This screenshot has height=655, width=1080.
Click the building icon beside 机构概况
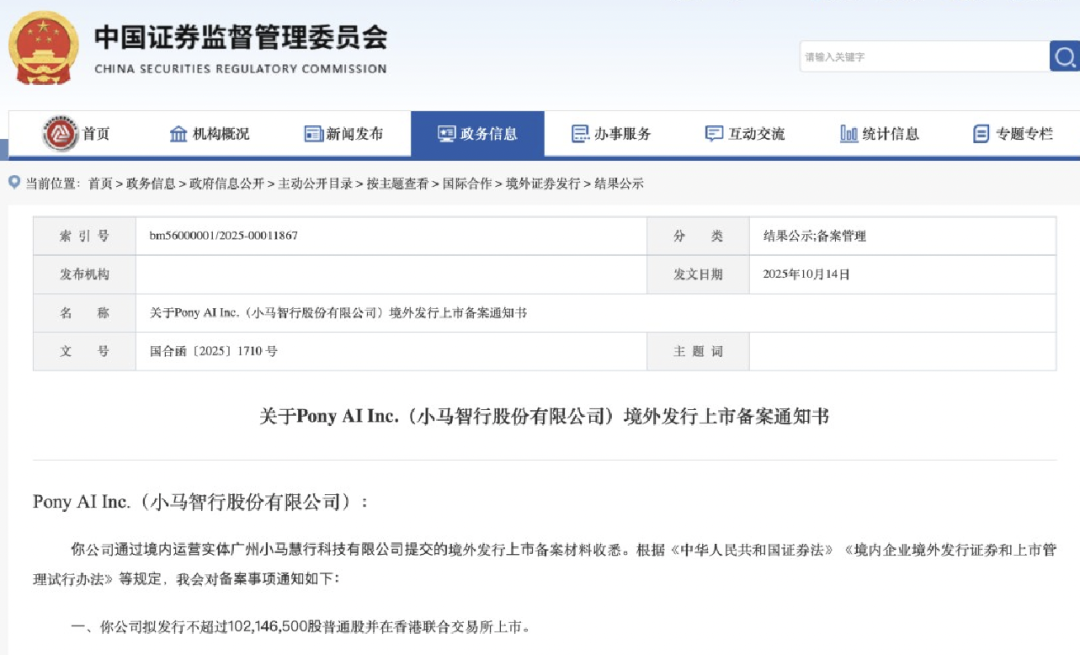(x=178, y=134)
